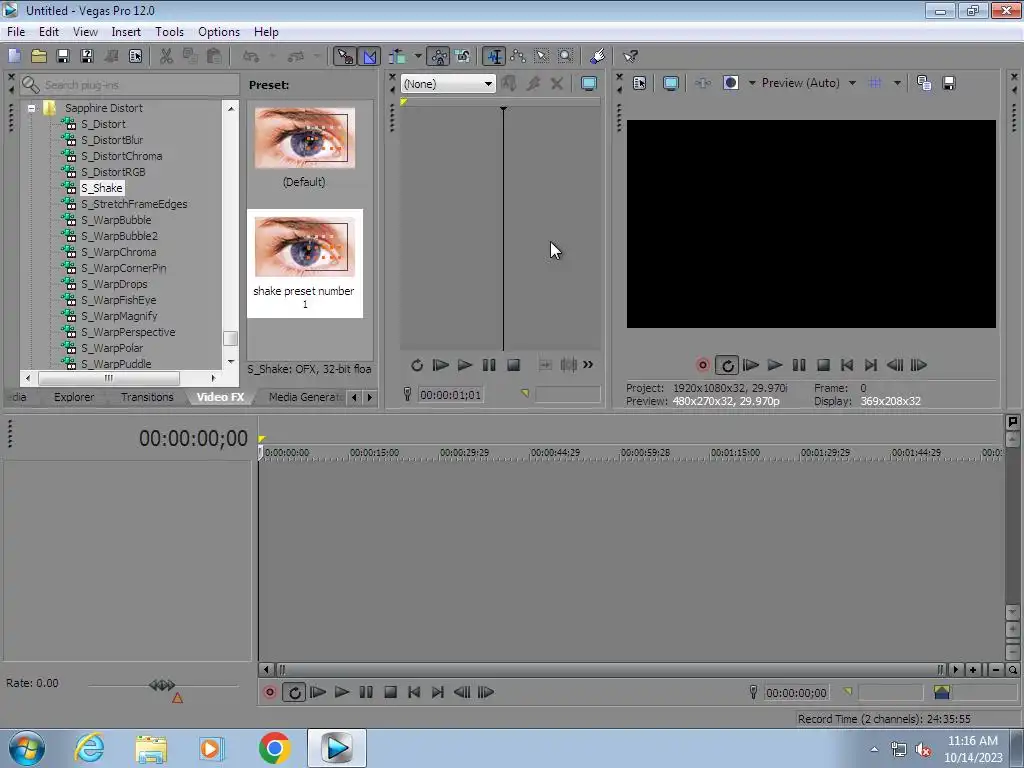Open the Edit menu

point(48,31)
